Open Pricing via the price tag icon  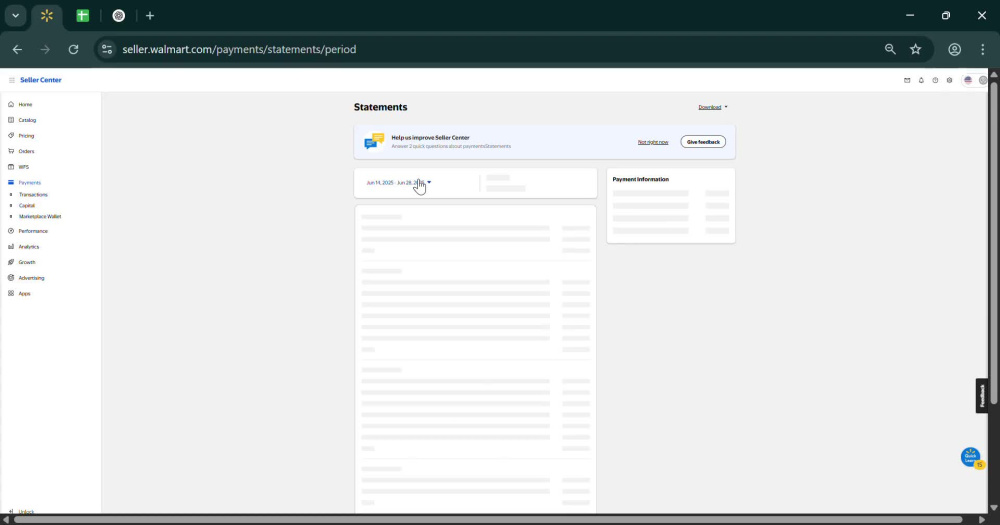coord(11,135)
